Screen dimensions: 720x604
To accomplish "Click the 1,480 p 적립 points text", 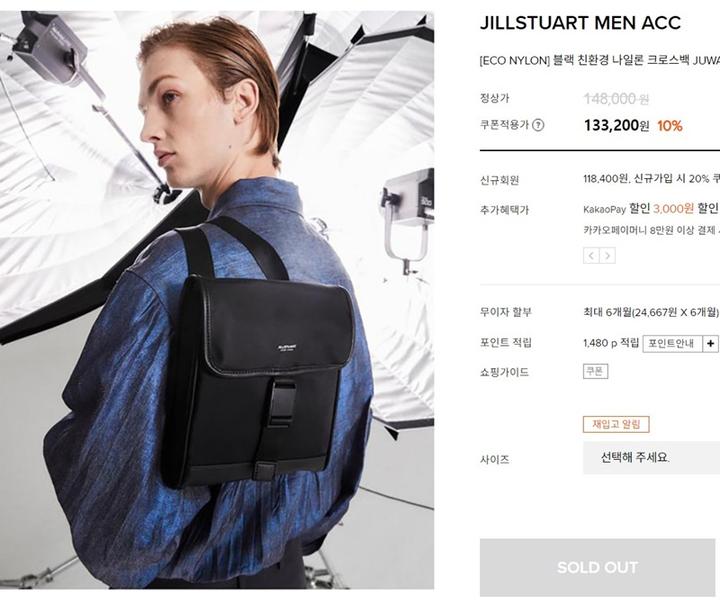I will [x=611, y=343].
